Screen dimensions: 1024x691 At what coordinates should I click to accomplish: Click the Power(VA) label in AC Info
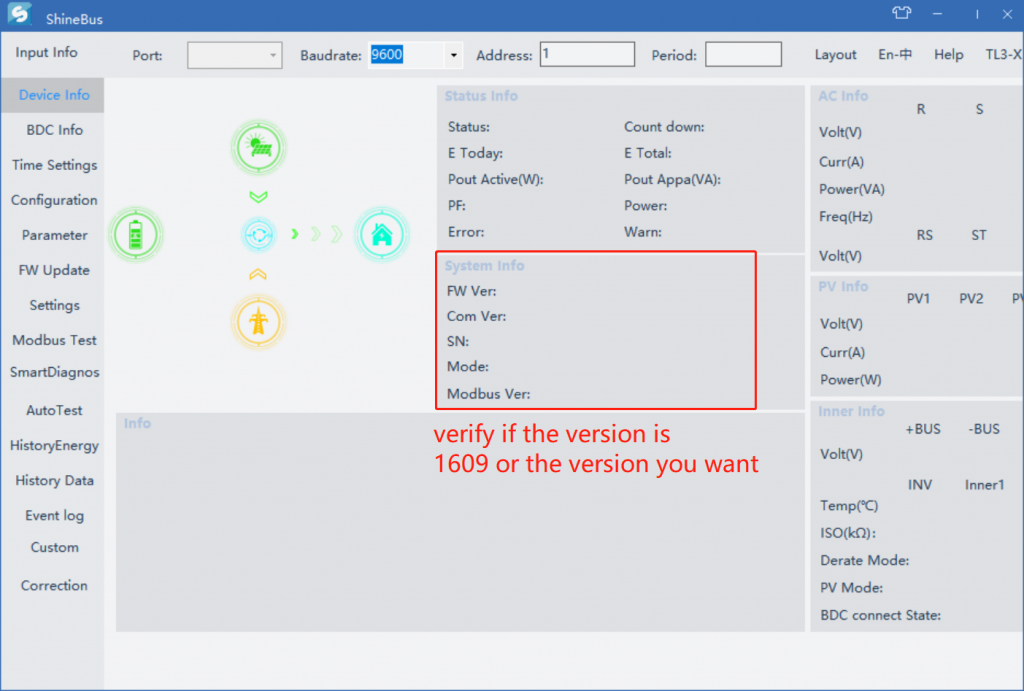click(x=852, y=189)
